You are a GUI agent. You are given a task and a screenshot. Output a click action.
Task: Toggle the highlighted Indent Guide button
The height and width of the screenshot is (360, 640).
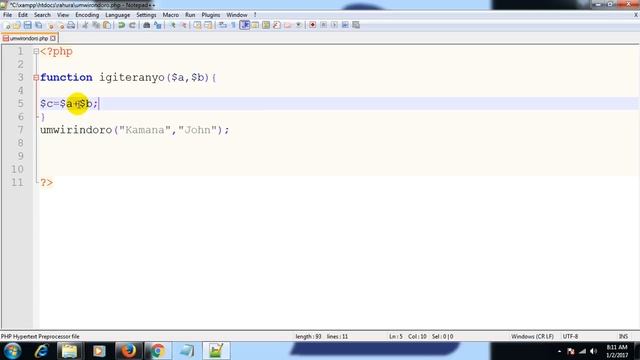(x=244, y=25)
